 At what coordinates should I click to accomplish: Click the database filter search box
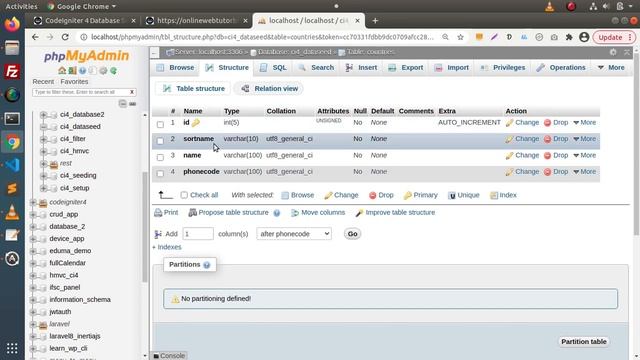[x=80, y=92]
